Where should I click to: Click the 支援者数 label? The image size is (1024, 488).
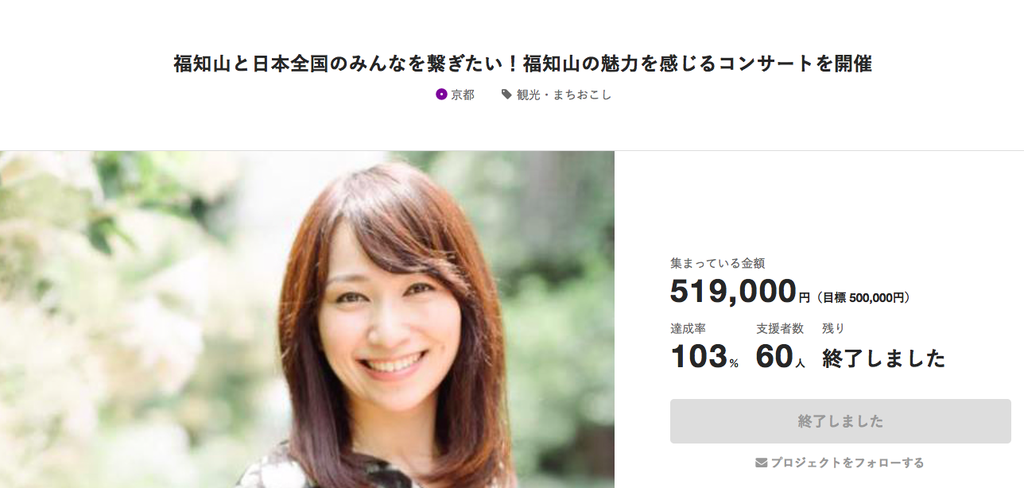pos(780,329)
